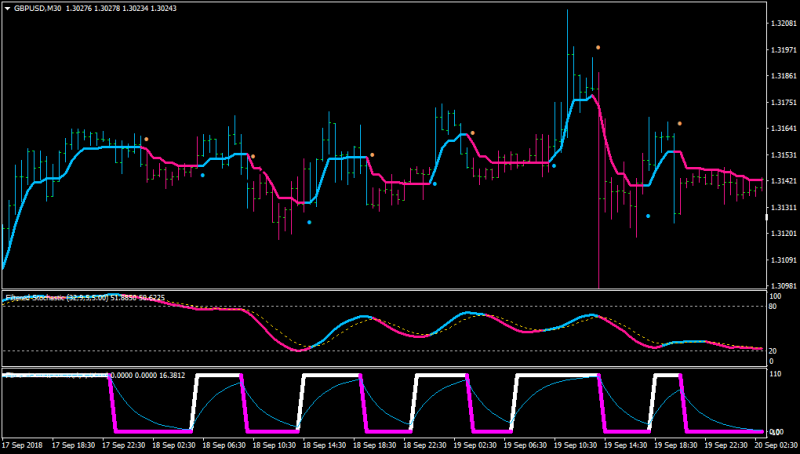Click the 0.00 scale label in the bottom indicator
800x454 pixels.
[776, 432]
